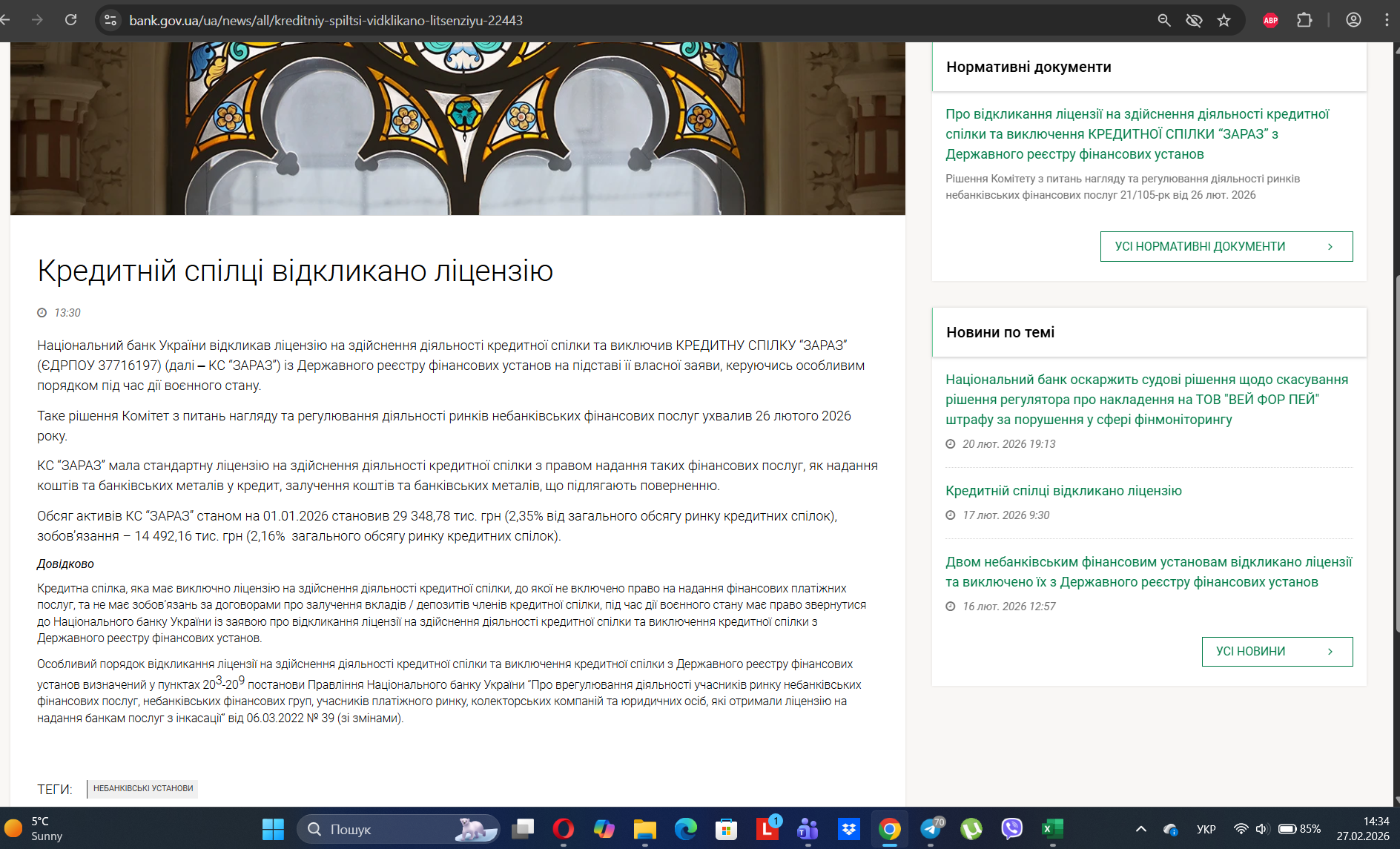Open news about two non-bank institutions' licenses
This screenshot has width=1400, height=849.
pos(1149,572)
